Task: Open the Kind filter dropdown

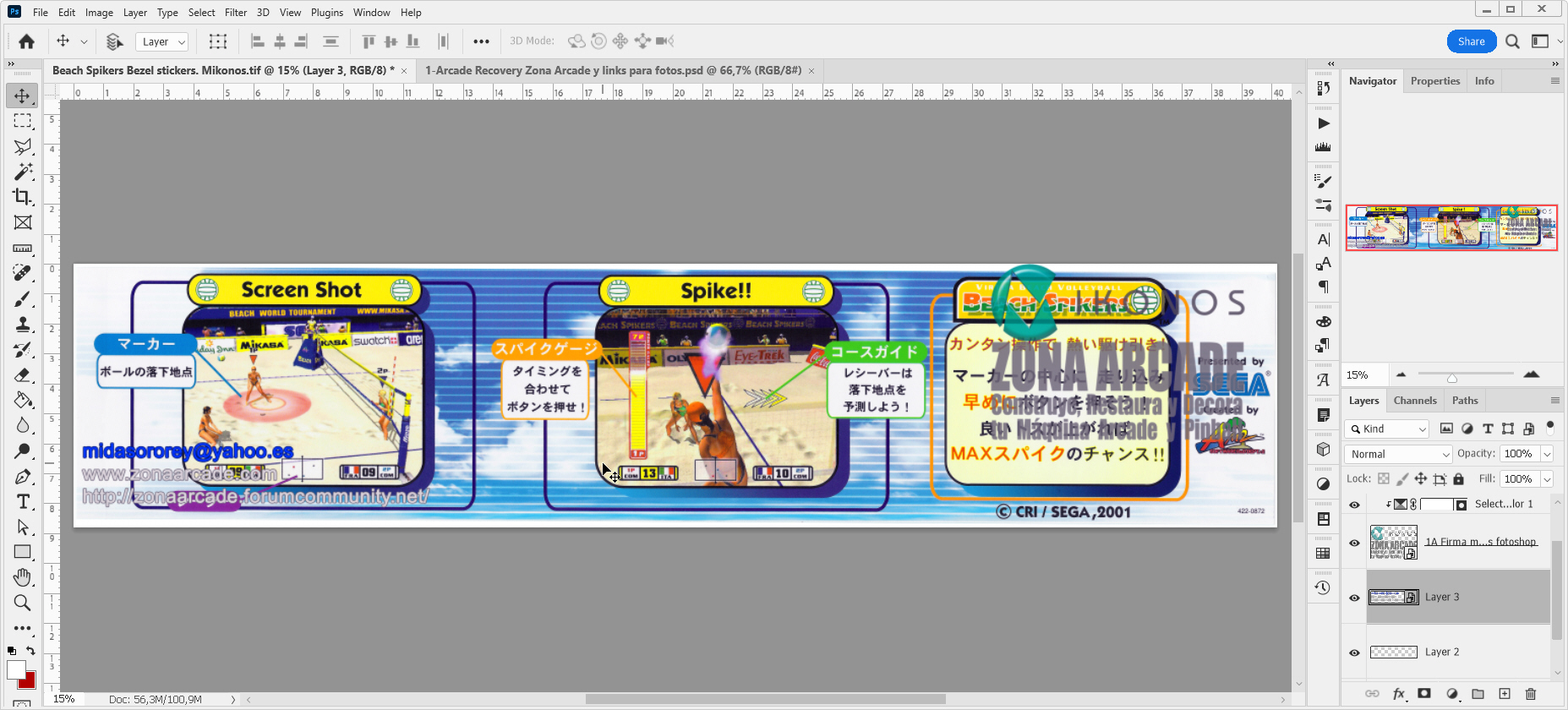Action: 1387,429
